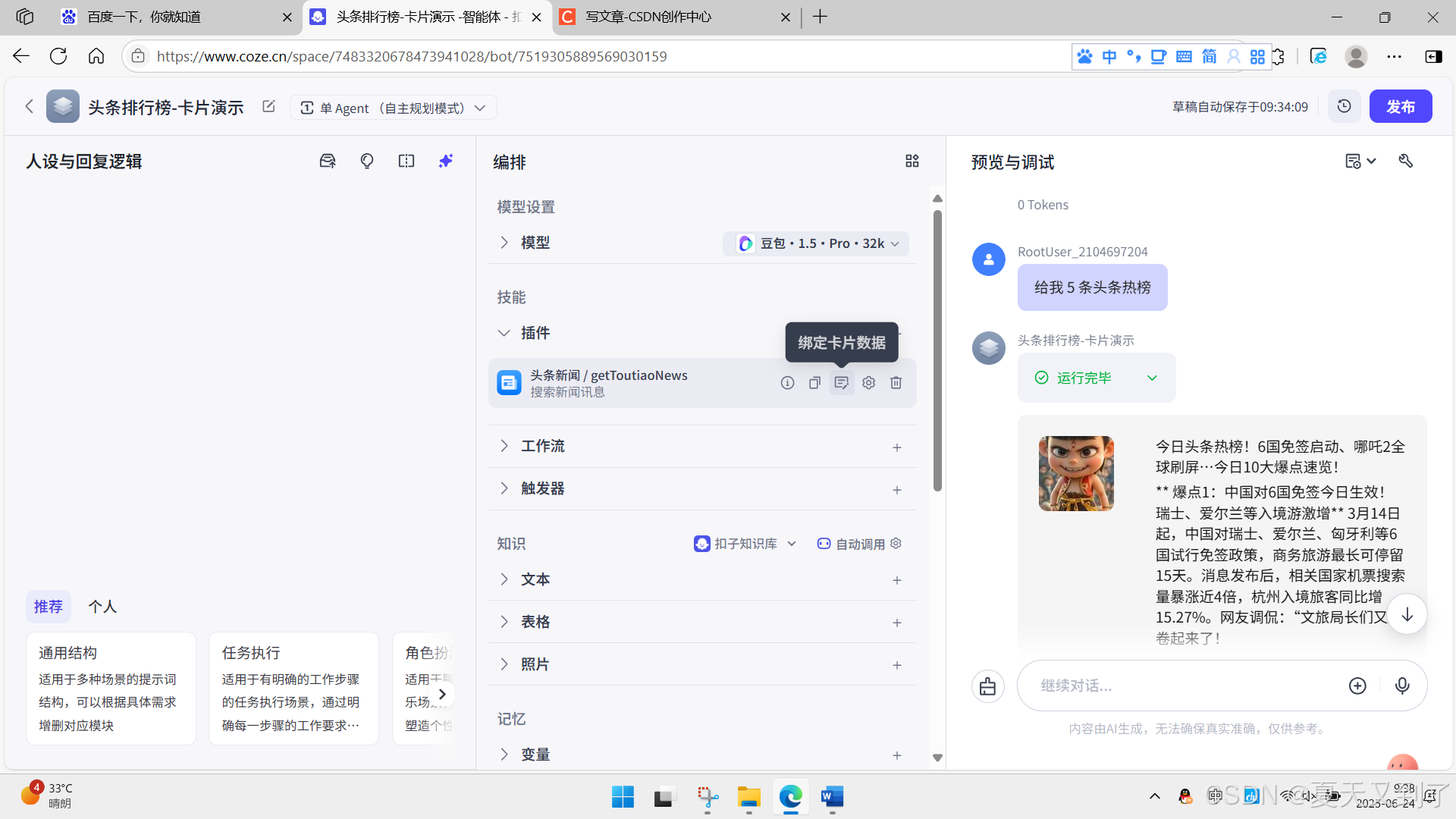The image size is (1456, 819).
Task: Click the AI optimize prompt sparkle icon
Action: [446, 161]
